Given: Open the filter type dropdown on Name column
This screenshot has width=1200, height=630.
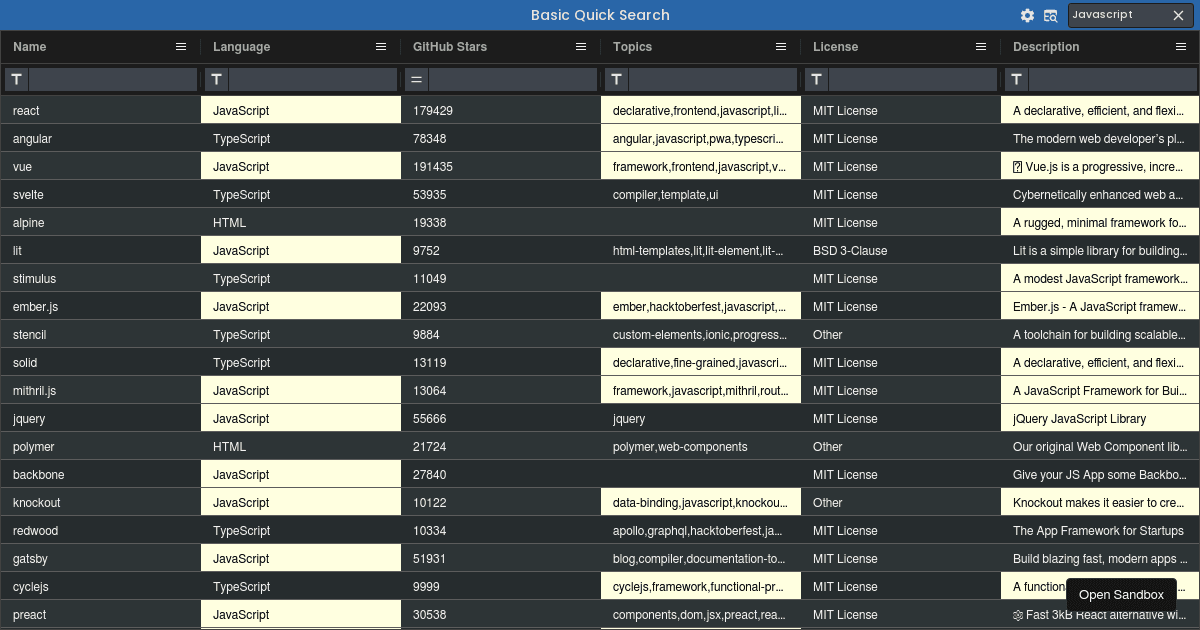Looking at the screenshot, I should point(16,79).
